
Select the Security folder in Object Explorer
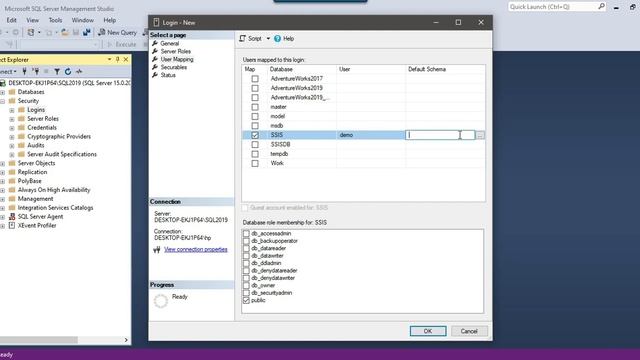[x=28, y=101]
